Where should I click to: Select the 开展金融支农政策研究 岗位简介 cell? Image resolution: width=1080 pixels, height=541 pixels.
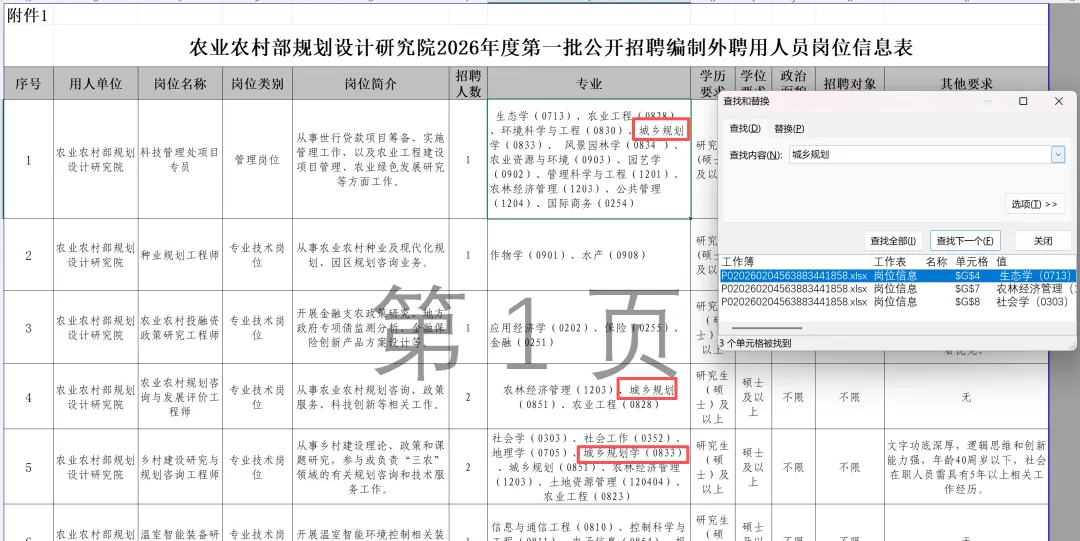[371, 327]
